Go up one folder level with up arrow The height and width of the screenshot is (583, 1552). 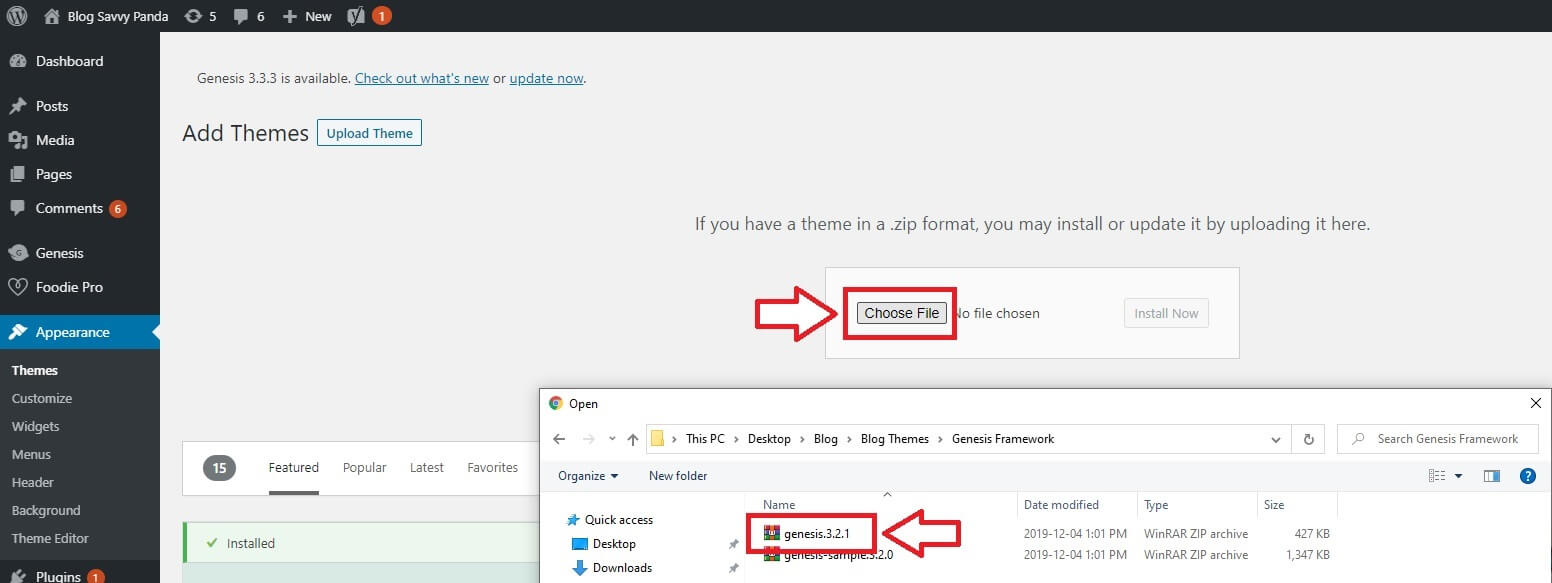pyautogui.click(x=632, y=439)
